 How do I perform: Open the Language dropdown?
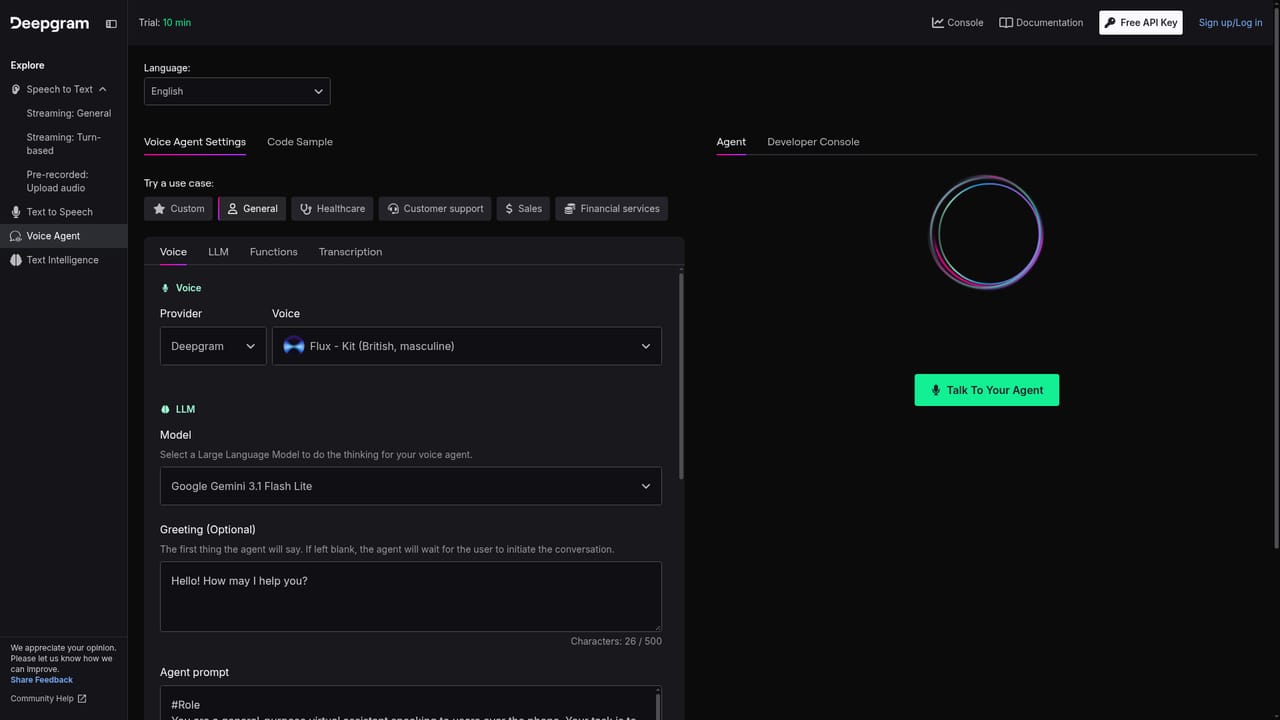tap(237, 91)
